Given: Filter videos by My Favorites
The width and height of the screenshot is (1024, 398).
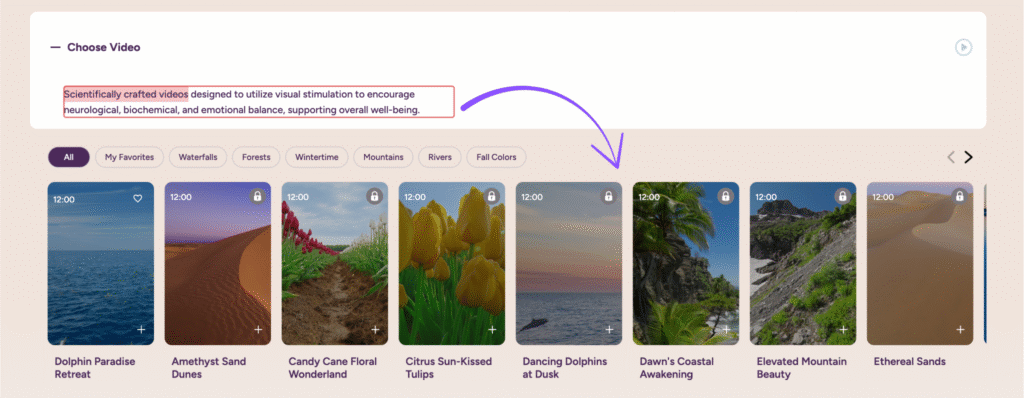Looking at the screenshot, I should [129, 157].
